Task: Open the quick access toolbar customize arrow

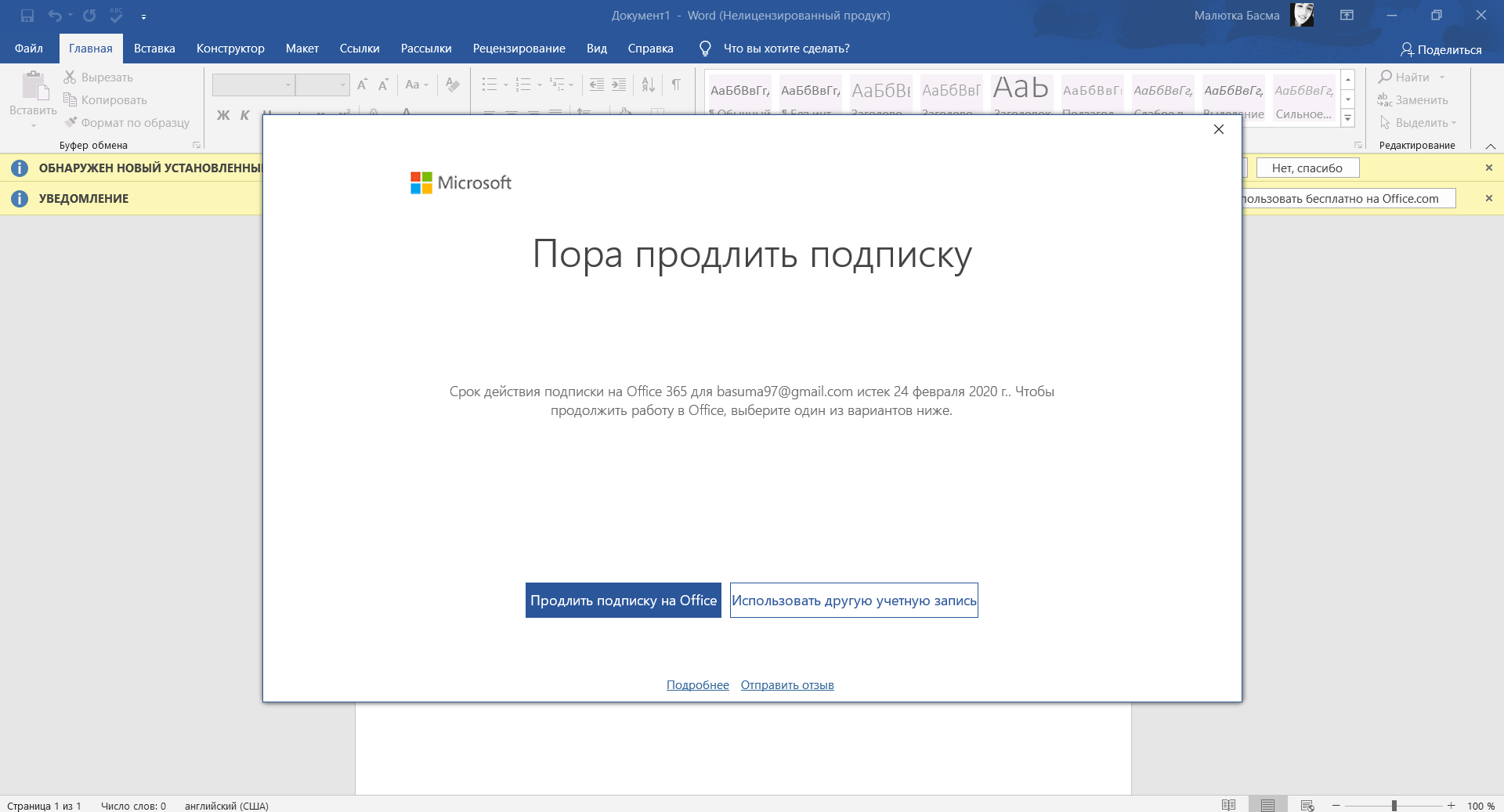Action: [x=143, y=16]
